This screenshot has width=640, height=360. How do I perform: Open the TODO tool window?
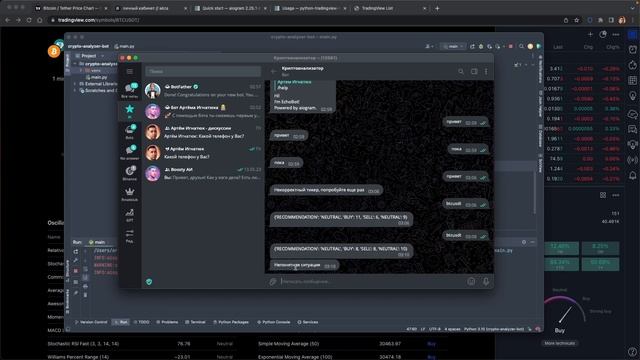142,322
